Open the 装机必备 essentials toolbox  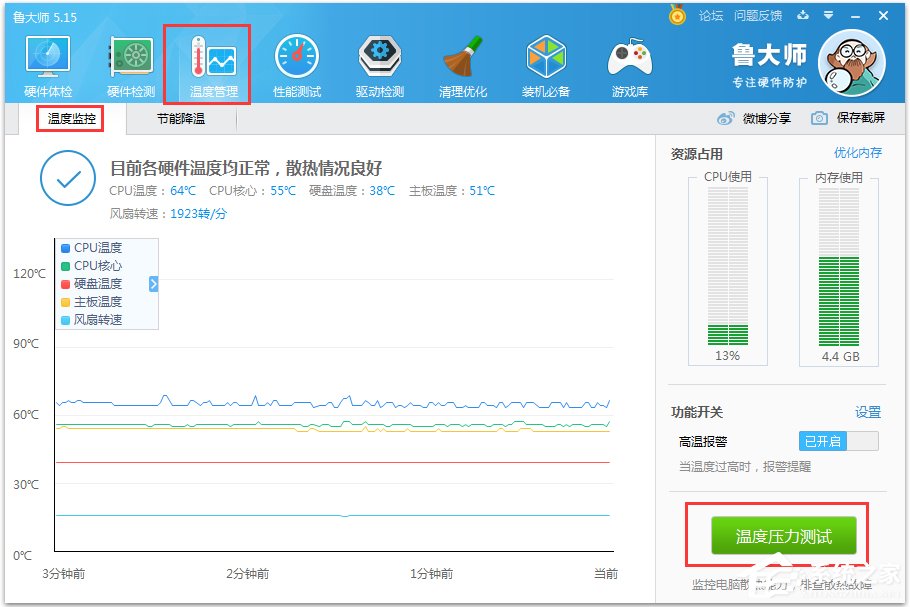click(x=546, y=62)
